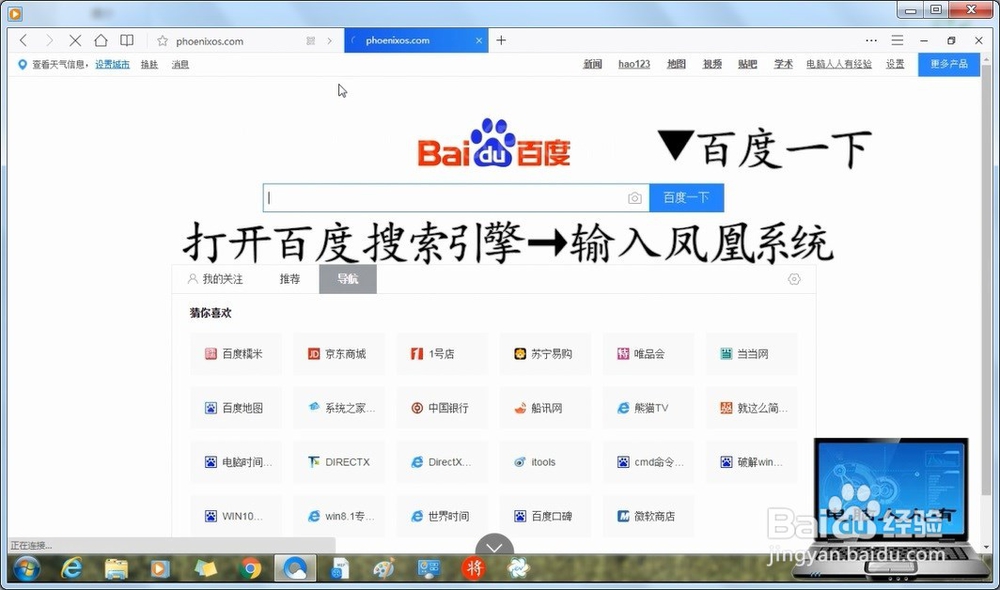Open the 唯品会 shortcut
Viewport: 1000px width, 590px height.
coord(648,353)
